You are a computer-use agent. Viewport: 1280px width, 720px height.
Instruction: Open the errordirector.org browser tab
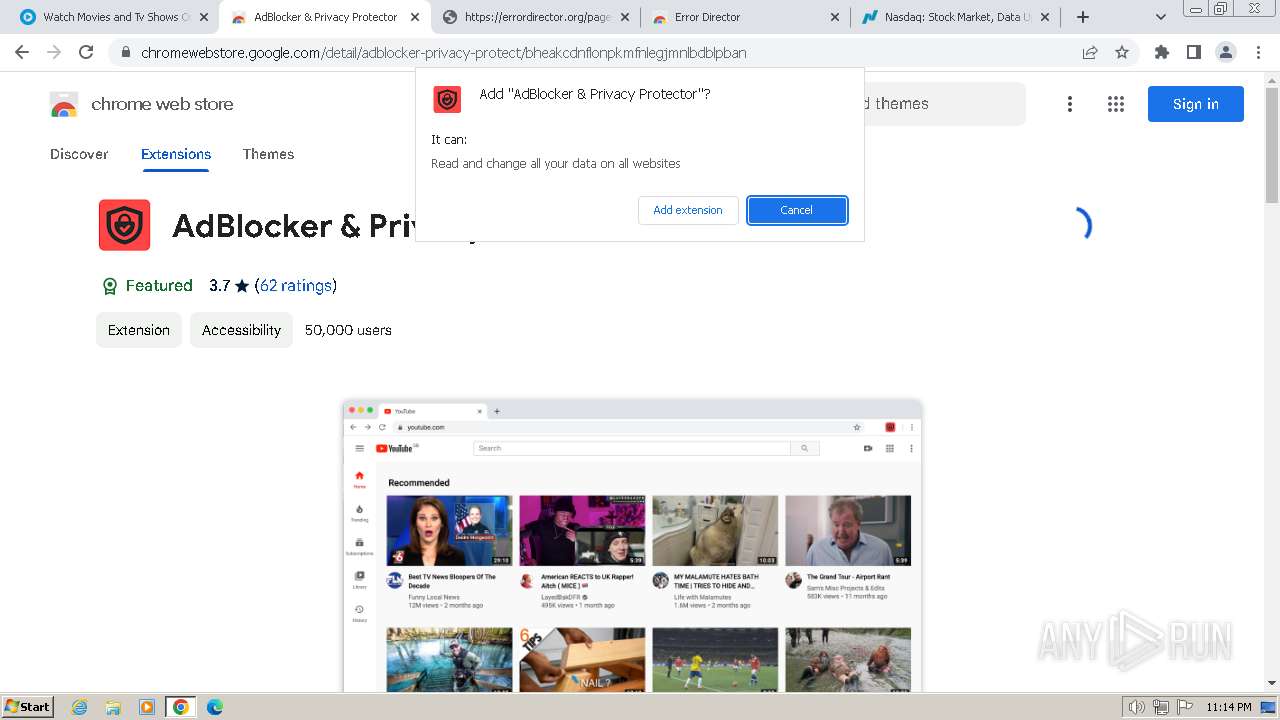pyautogui.click(x=535, y=17)
